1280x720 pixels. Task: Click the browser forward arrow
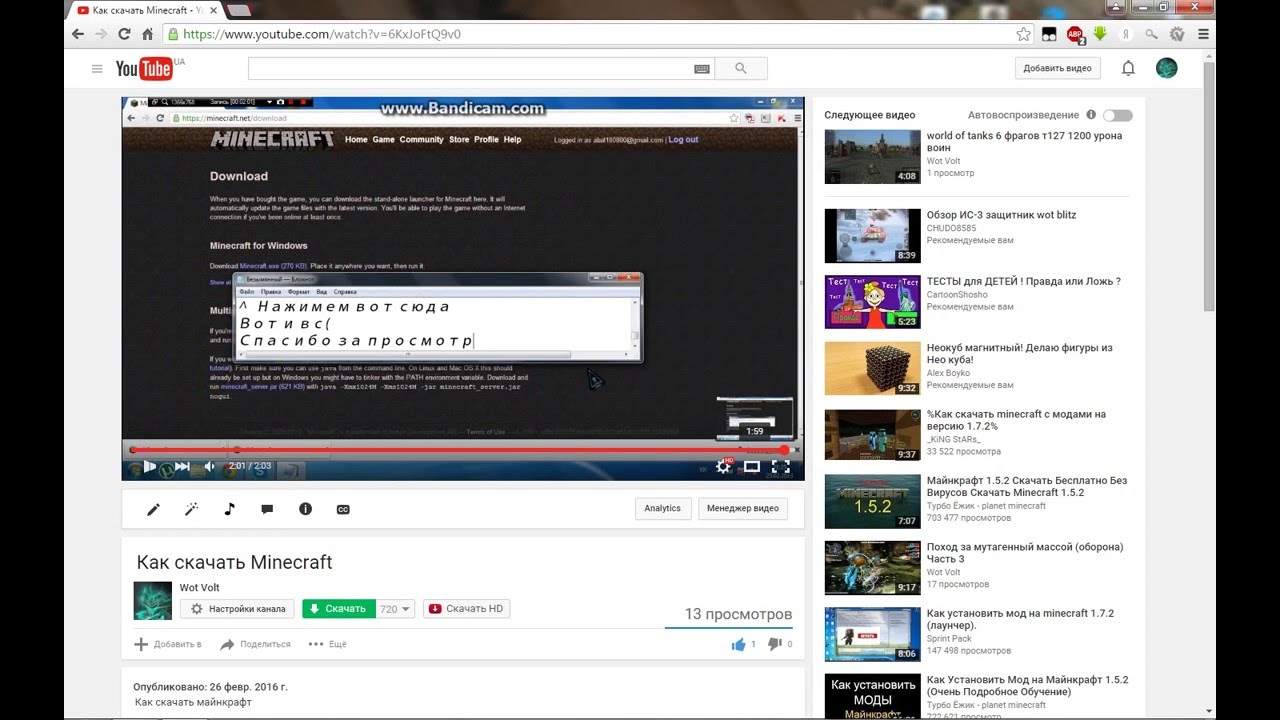tap(101, 34)
